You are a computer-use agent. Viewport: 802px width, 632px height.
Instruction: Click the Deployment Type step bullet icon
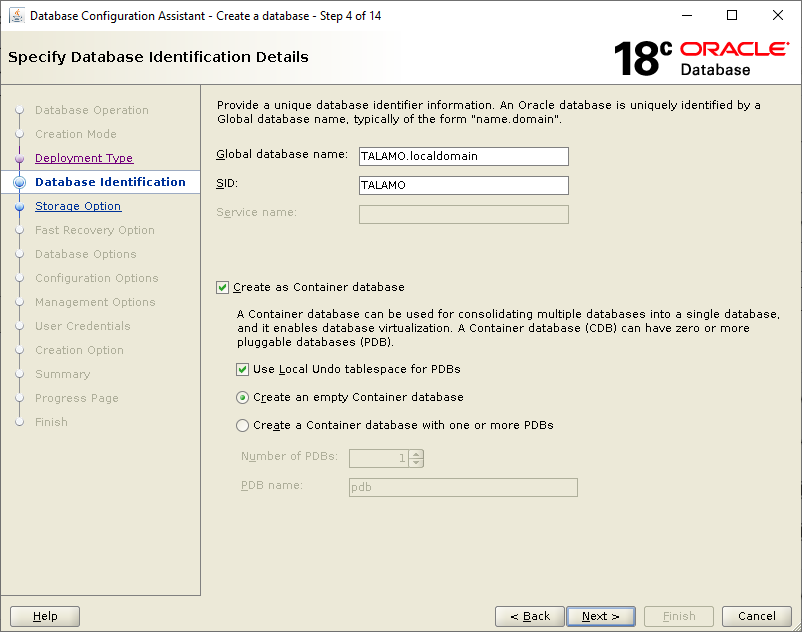click(19, 159)
